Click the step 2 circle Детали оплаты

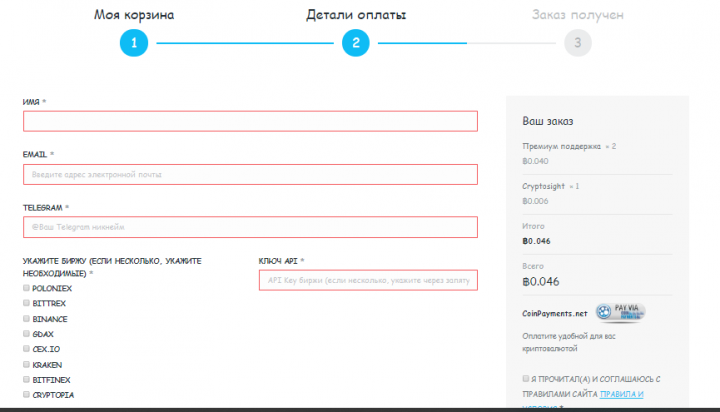click(356, 43)
